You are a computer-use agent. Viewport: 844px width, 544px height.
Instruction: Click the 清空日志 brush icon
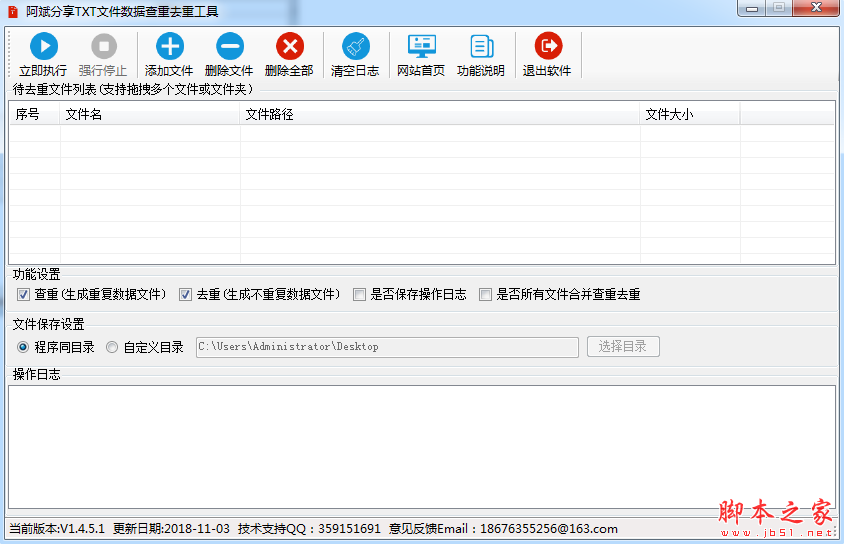coord(356,46)
